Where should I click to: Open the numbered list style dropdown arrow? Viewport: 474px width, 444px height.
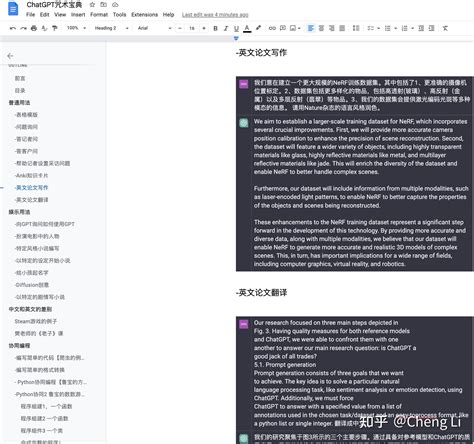pyautogui.click(x=412, y=28)
